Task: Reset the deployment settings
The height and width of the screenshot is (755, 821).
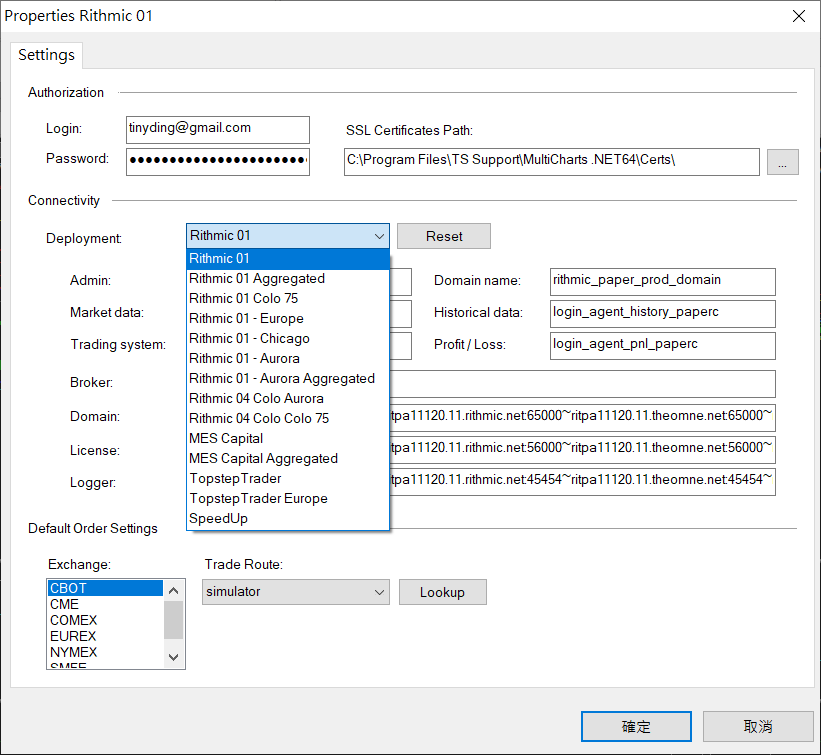Action: tap(444, 236)
